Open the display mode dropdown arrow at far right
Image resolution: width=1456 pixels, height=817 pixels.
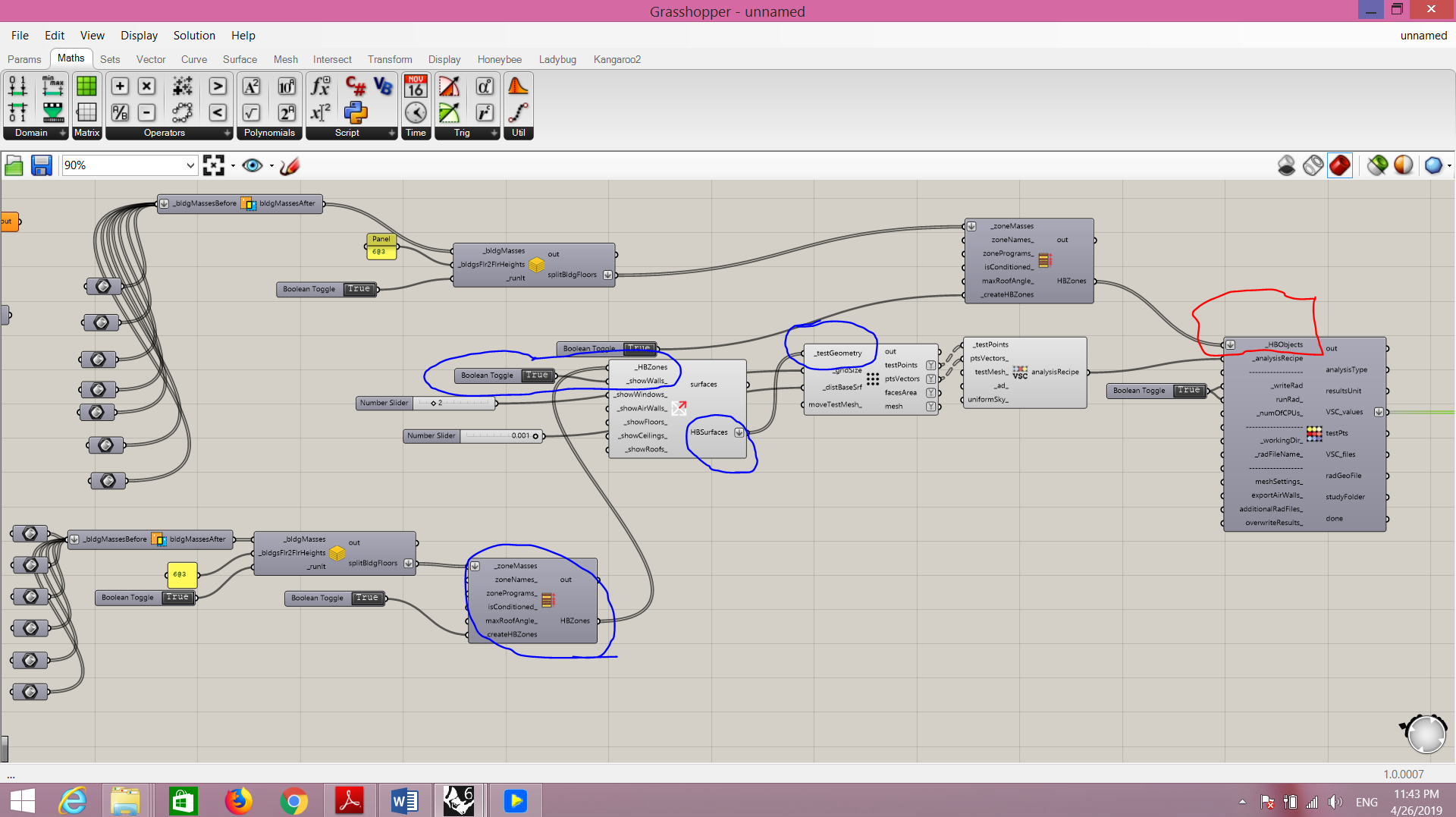click(1449, 165)
